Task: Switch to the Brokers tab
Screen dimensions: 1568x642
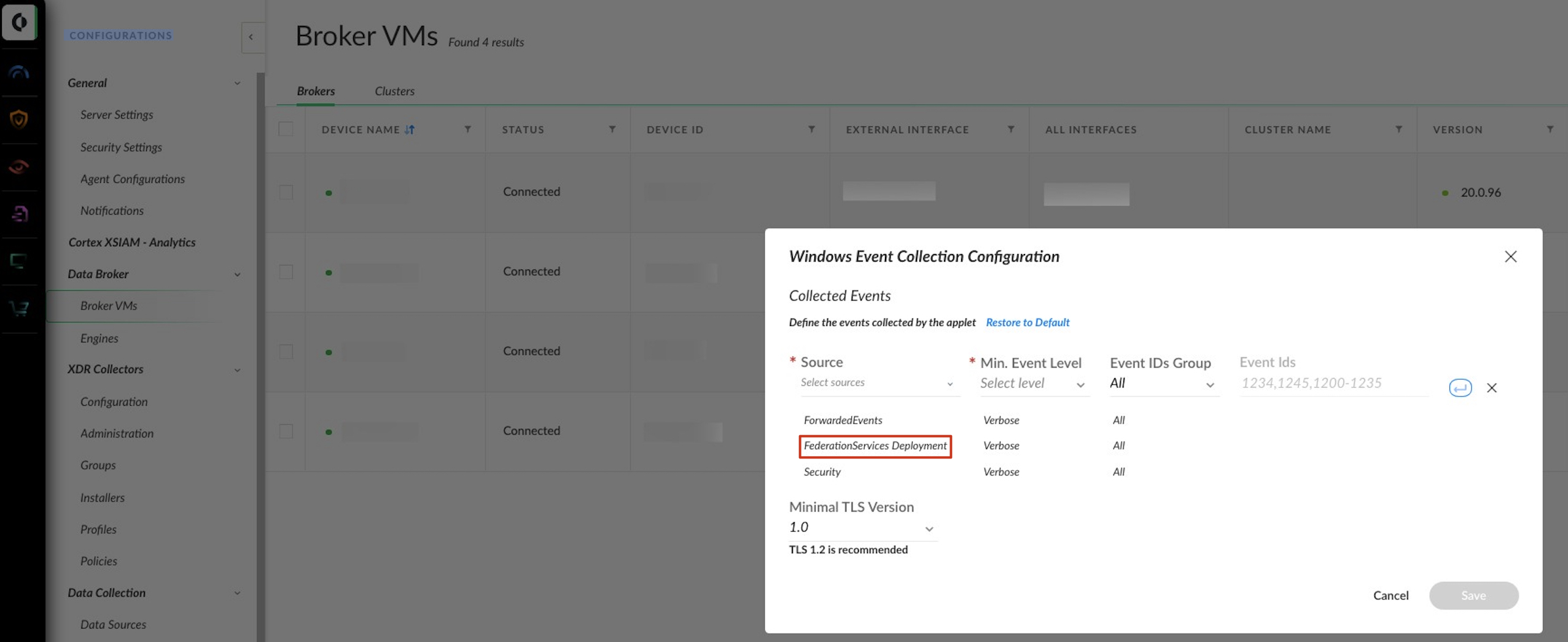Action: (316, 91)
